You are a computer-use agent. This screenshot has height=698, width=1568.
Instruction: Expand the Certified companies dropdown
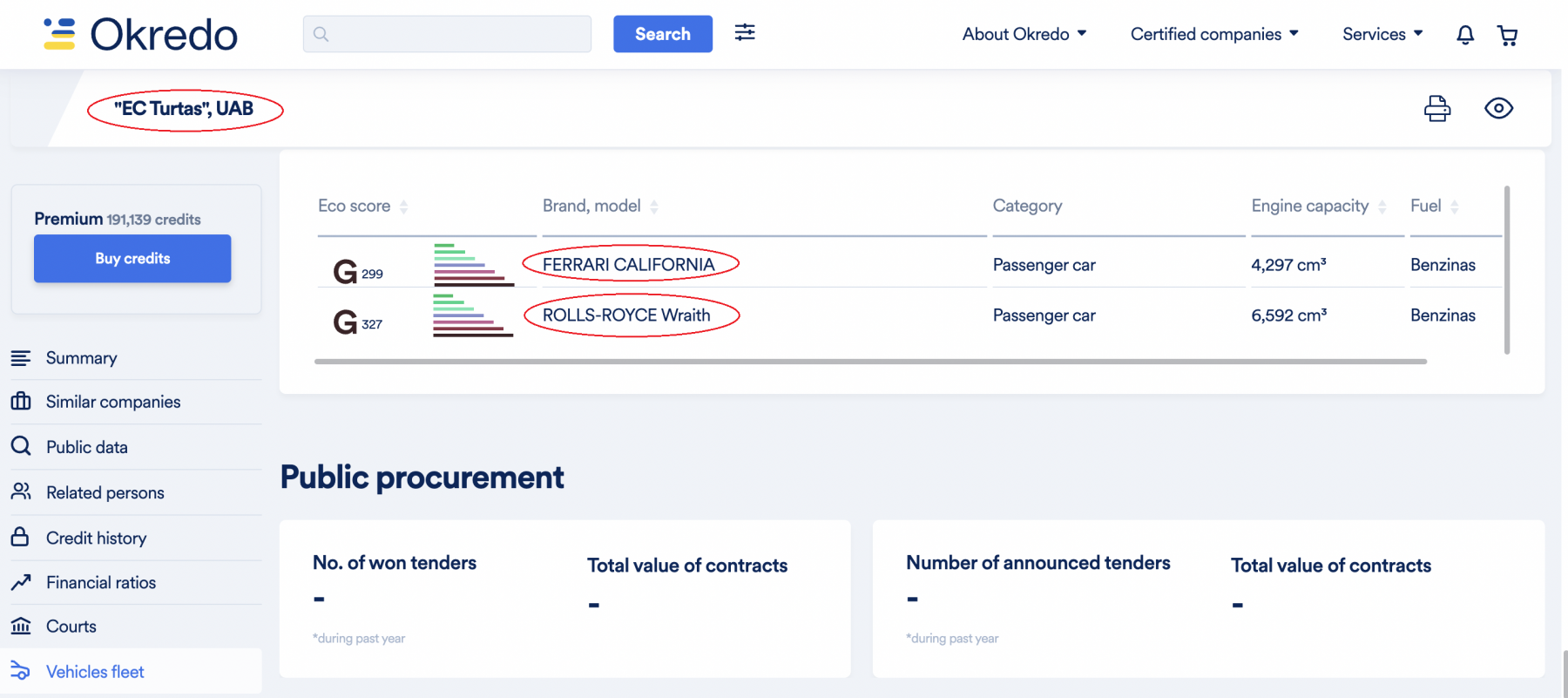click(x=1214, y=34)
